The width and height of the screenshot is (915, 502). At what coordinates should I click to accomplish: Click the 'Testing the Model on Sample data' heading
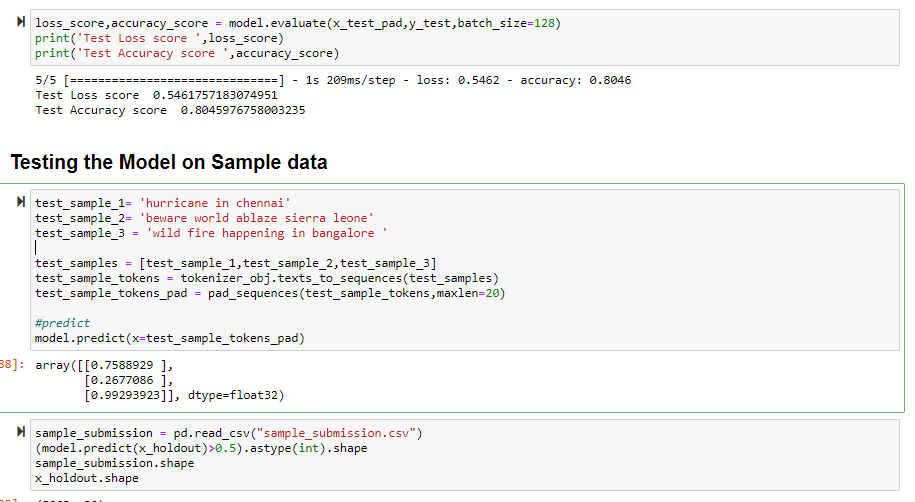[169, 162]
